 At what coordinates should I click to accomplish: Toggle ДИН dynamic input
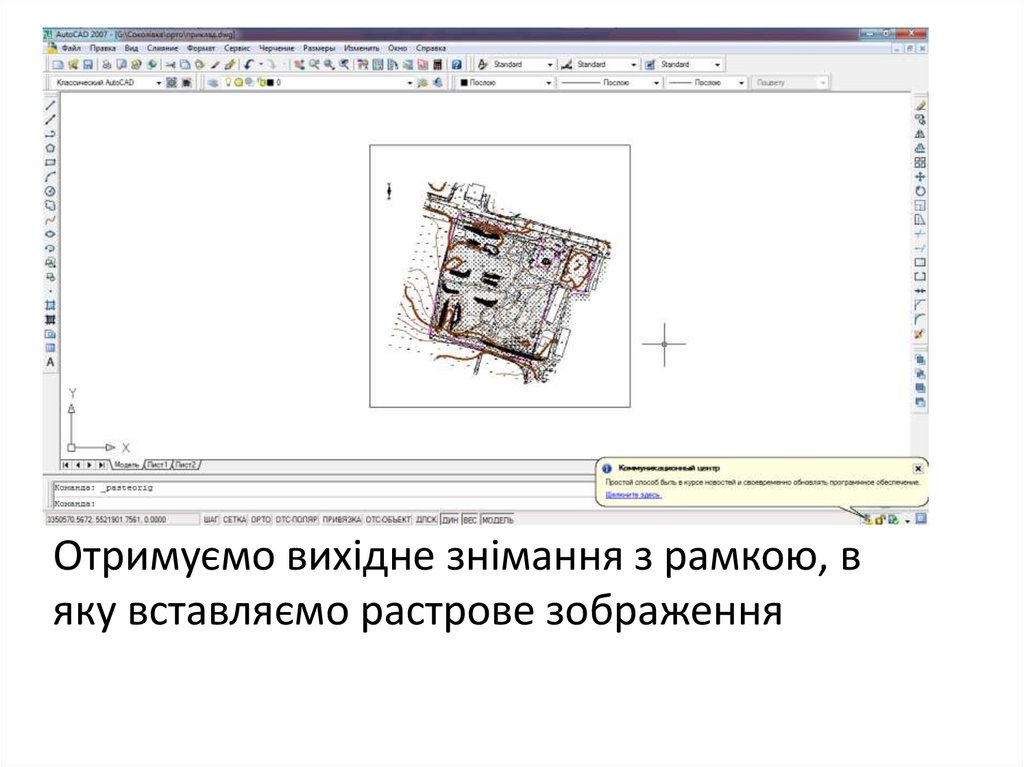click(x=450, y=520)
